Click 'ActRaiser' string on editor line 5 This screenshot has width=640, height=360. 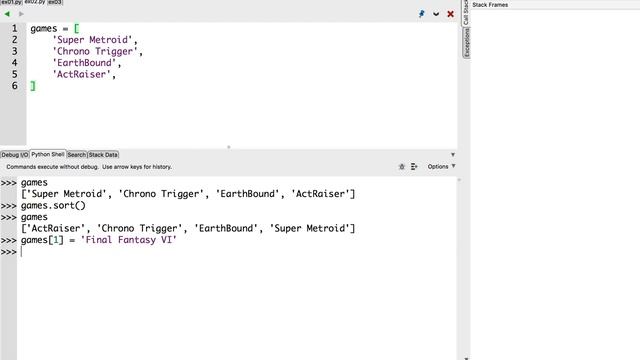[x=81, y=74]
